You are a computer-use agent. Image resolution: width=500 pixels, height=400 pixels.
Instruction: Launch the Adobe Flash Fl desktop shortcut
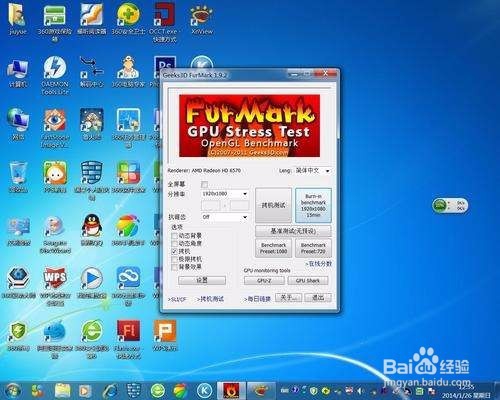click(128, 338)
